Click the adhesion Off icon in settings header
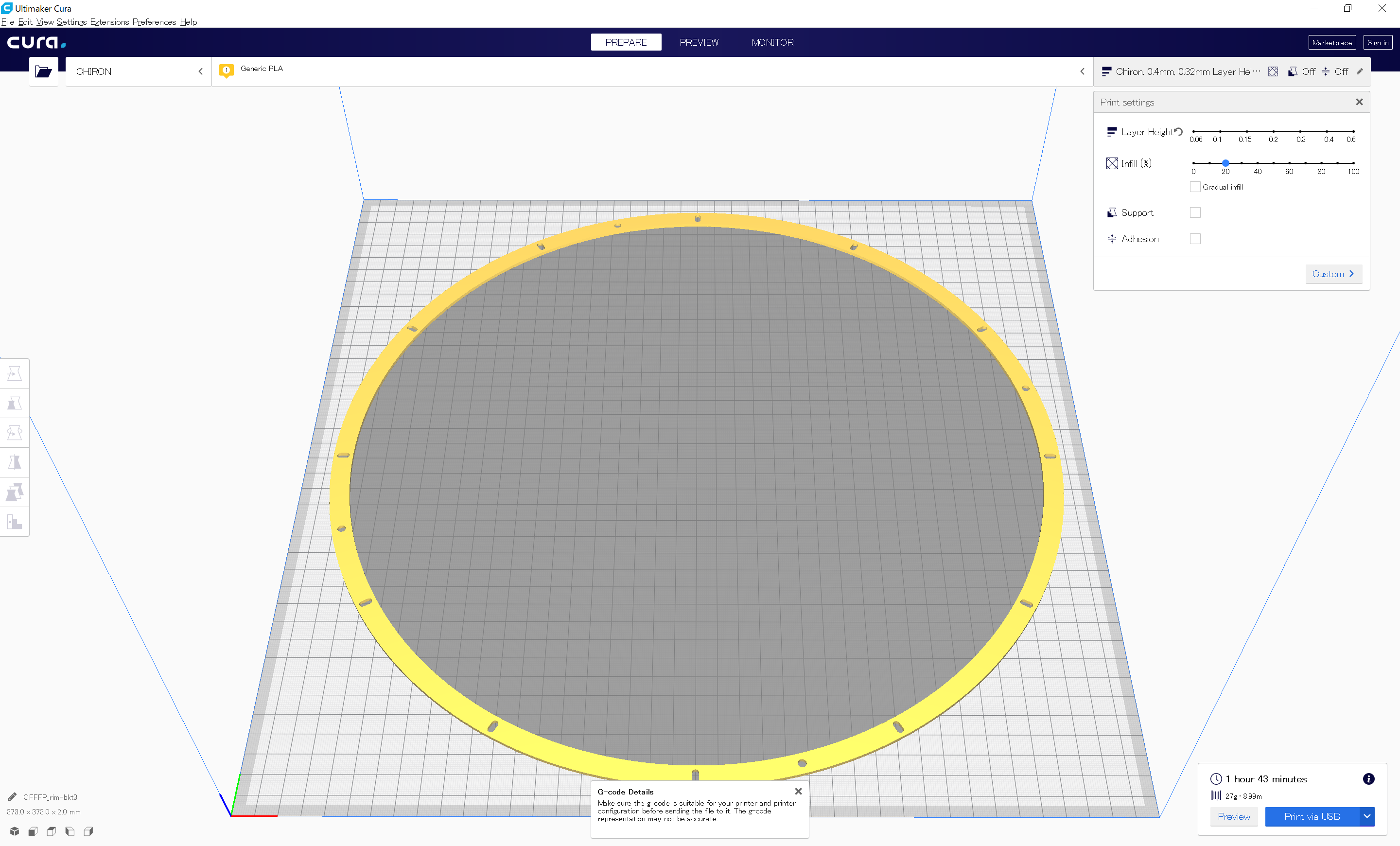Screen dimensions: 1400x846 pos(1325,71)
